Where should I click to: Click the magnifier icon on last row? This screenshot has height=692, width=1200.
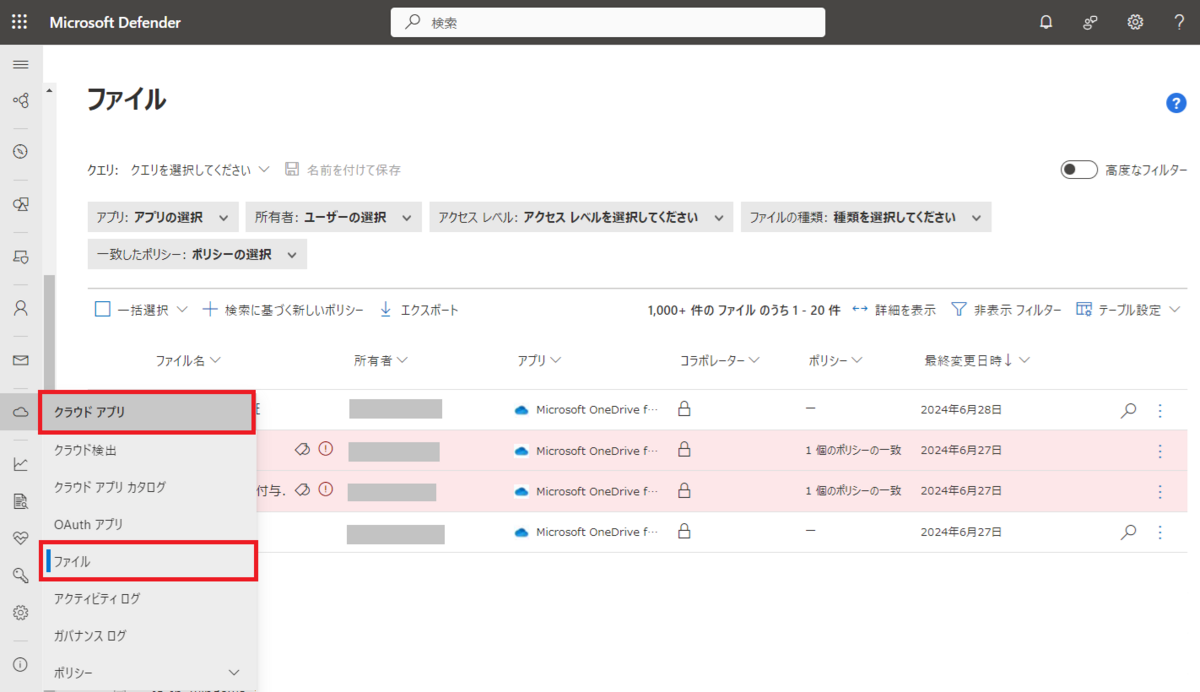pos(1129,532)
